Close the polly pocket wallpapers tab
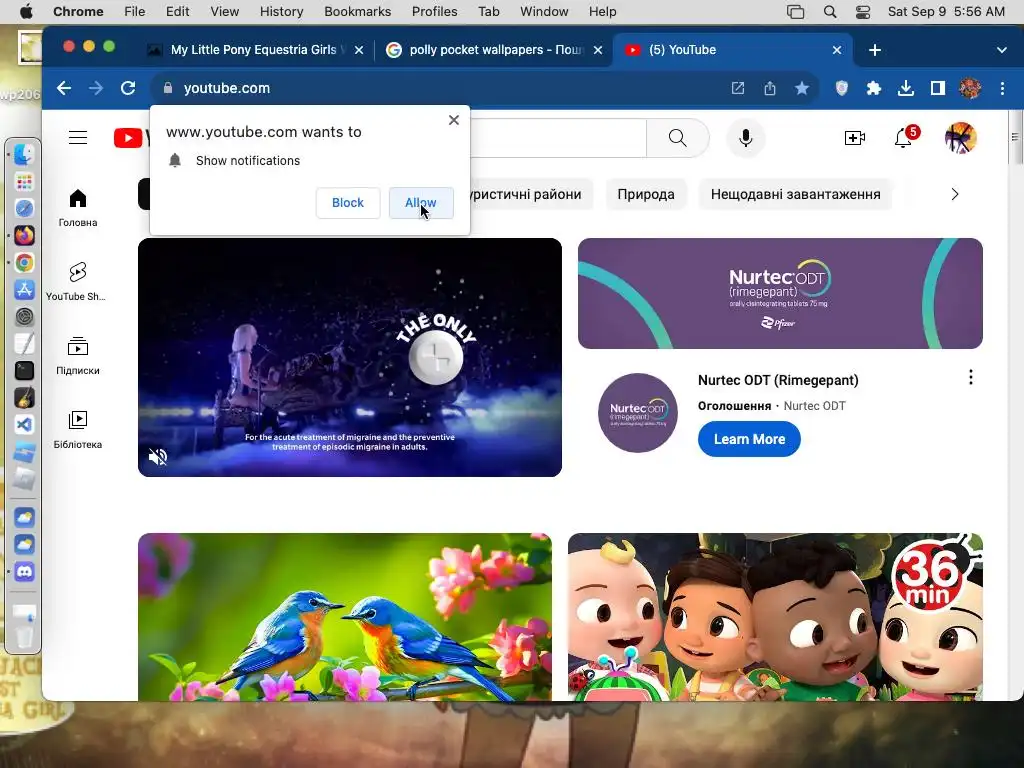Viewport: 1024px width, 768px height. coord(597,50)
